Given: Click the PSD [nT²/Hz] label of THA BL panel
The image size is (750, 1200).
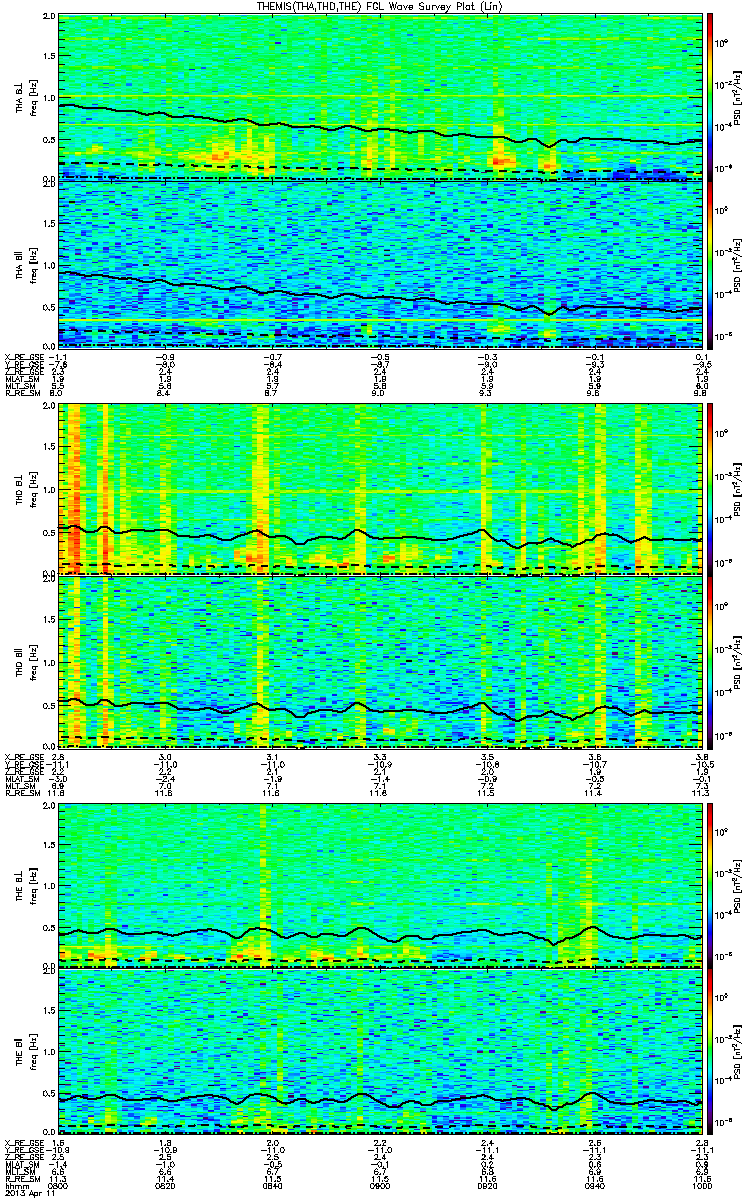Looking at the screenshot, I should pyautogui.click(x=737, y=97).
